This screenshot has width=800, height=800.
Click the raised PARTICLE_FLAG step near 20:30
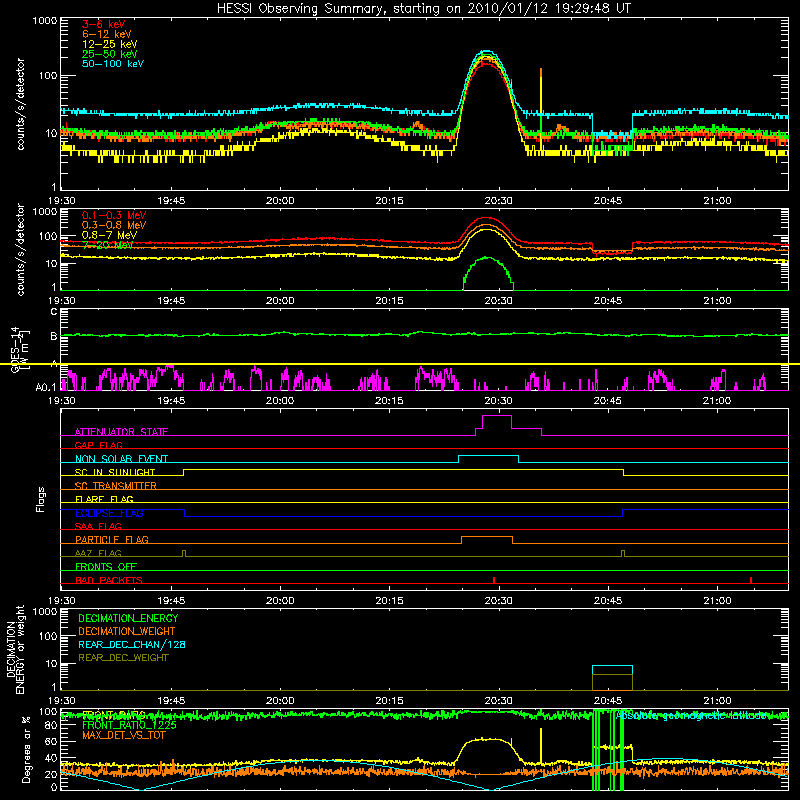(487, 540)
